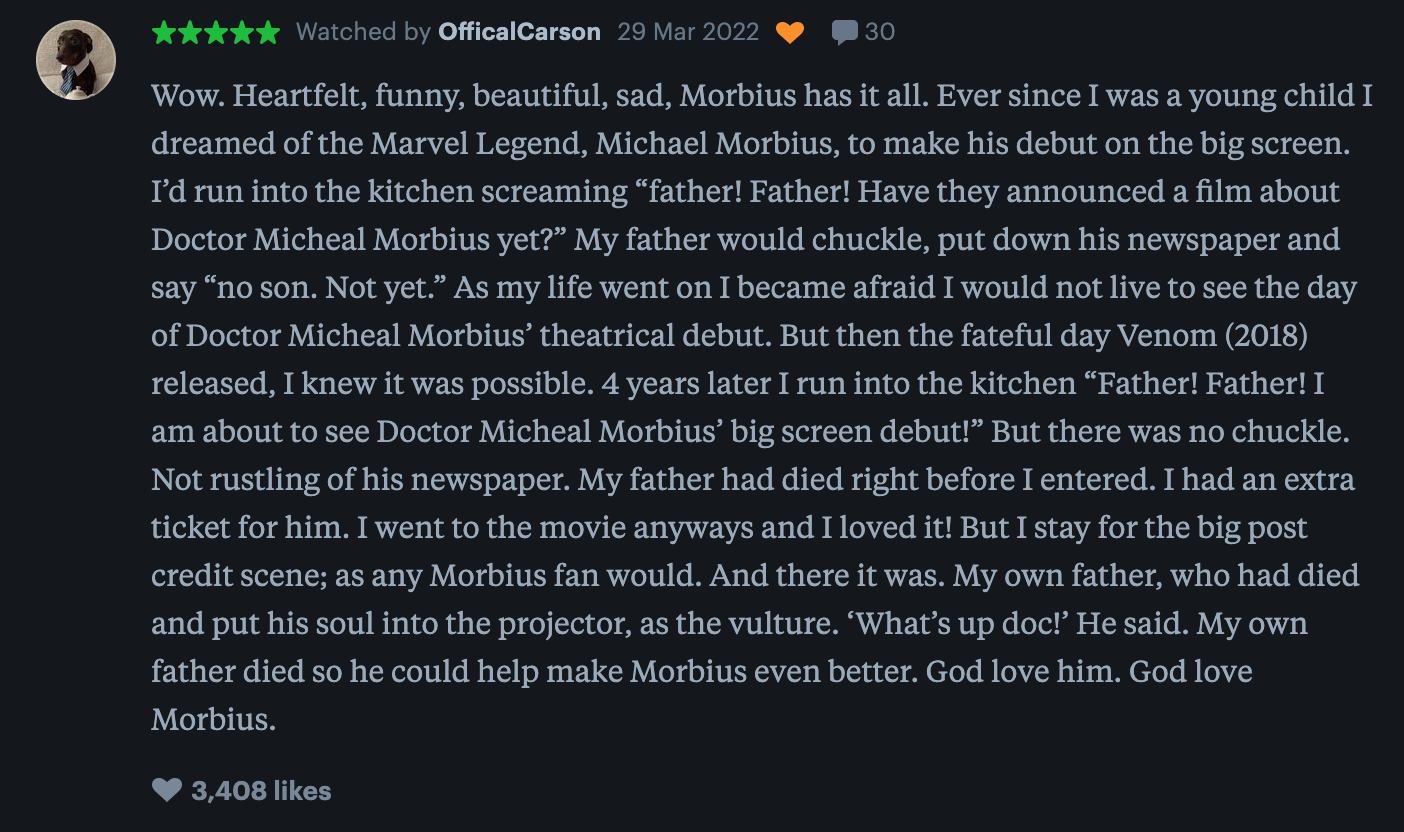Click the fifth green rating star

pos(268,33)
